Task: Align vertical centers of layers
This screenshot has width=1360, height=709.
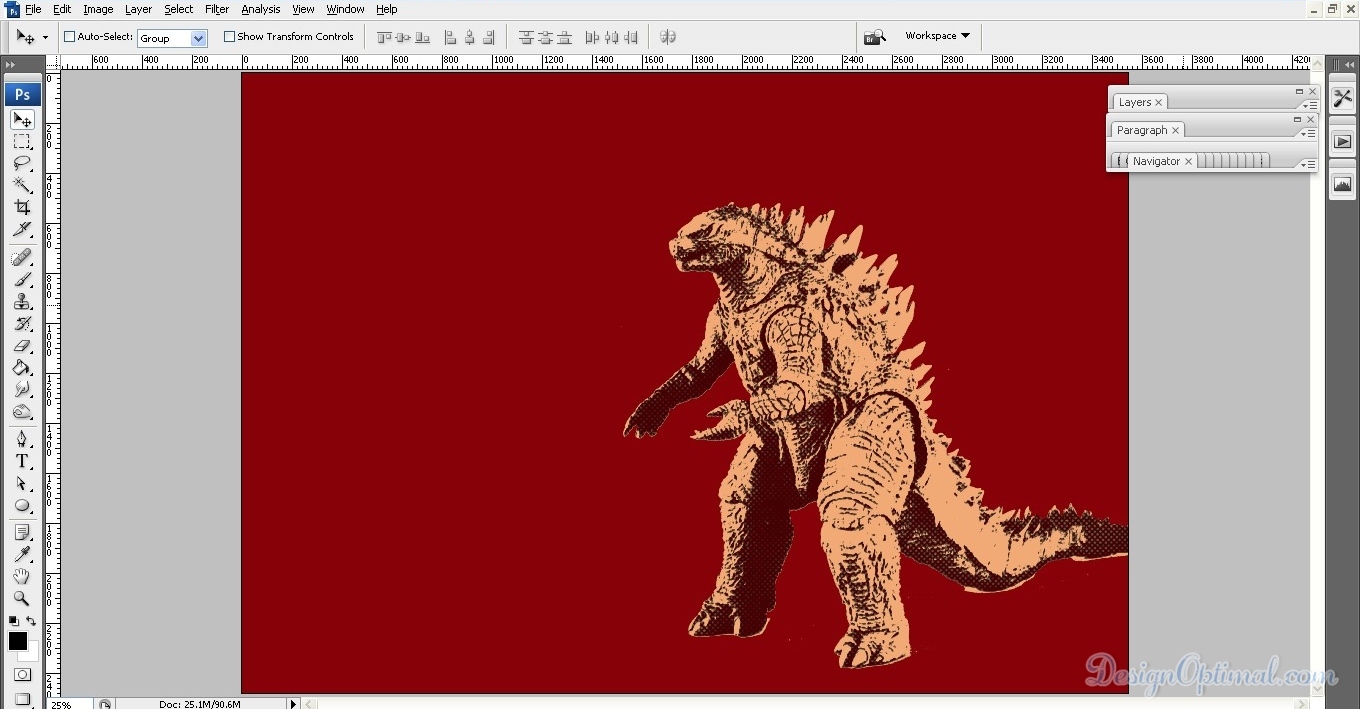Action: [x=403, y=37]
